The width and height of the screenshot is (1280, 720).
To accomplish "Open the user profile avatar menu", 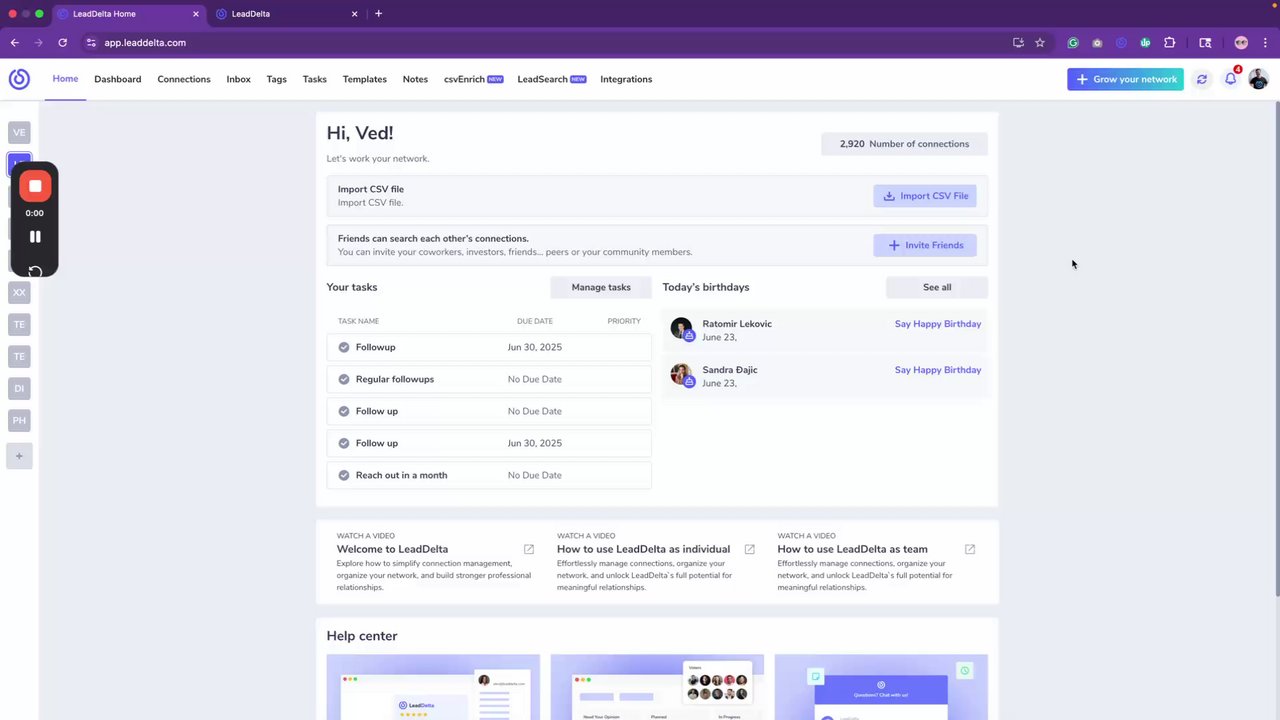I will click(1258, 79).
